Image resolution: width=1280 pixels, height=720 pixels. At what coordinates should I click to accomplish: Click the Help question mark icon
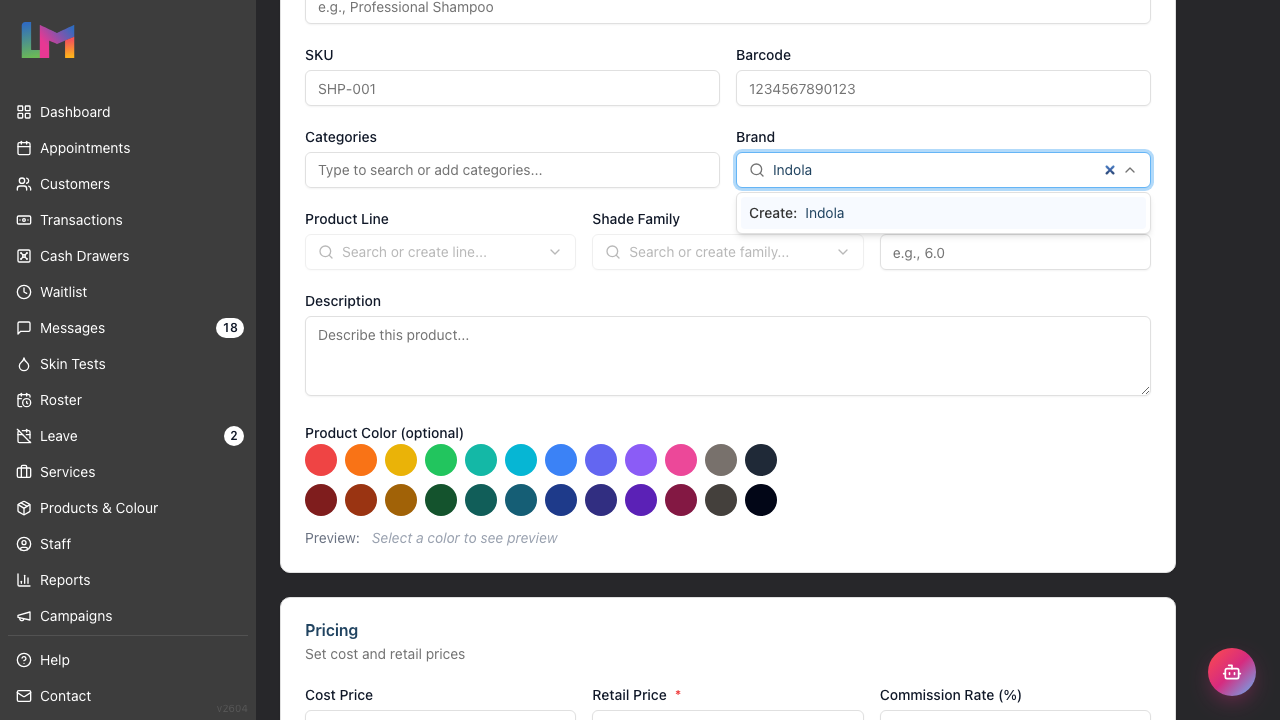tap(24, 660)
